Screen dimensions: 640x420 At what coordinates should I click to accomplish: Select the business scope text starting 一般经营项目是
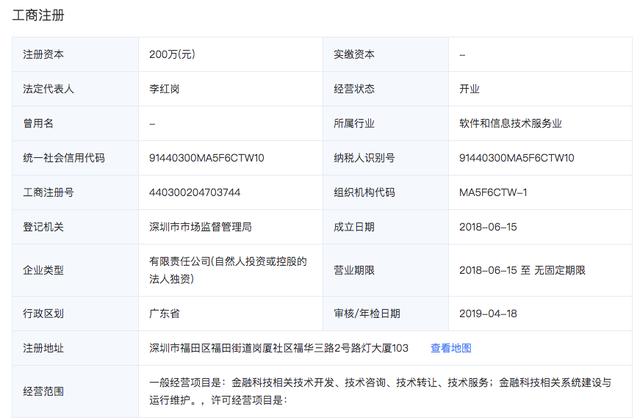click(x=380, y=391)
